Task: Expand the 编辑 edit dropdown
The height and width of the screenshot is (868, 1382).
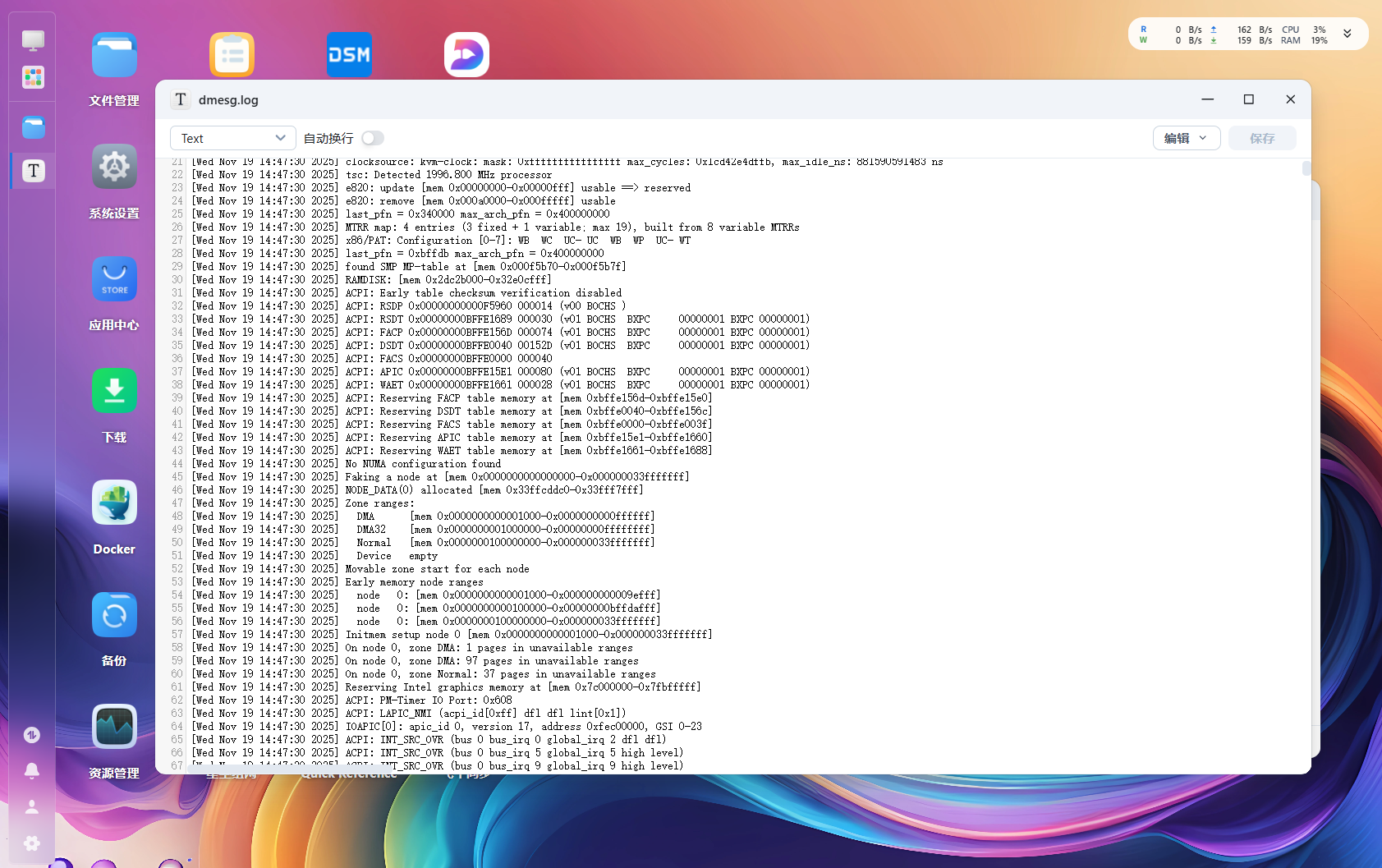Action: click(1187, 138)
